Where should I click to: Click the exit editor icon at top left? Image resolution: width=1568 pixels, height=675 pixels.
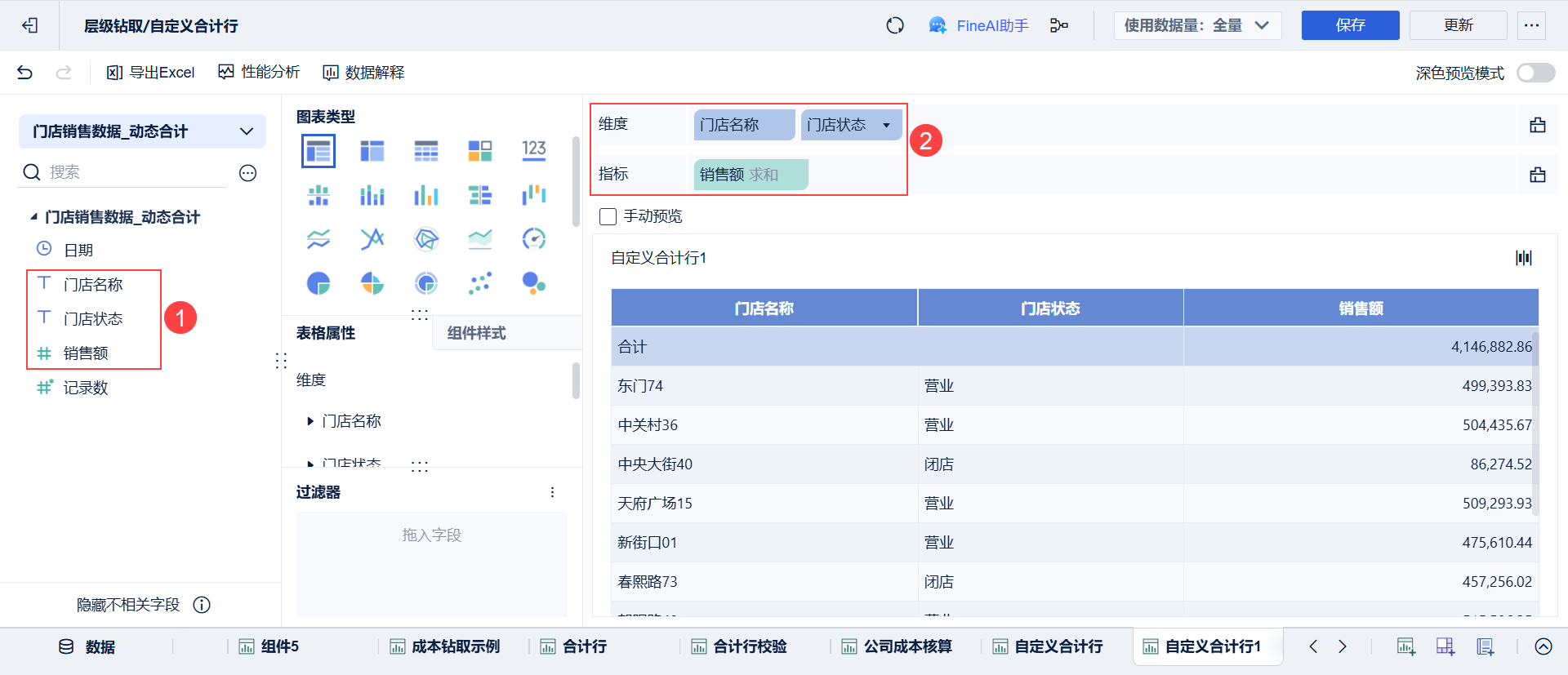point(30,25)
